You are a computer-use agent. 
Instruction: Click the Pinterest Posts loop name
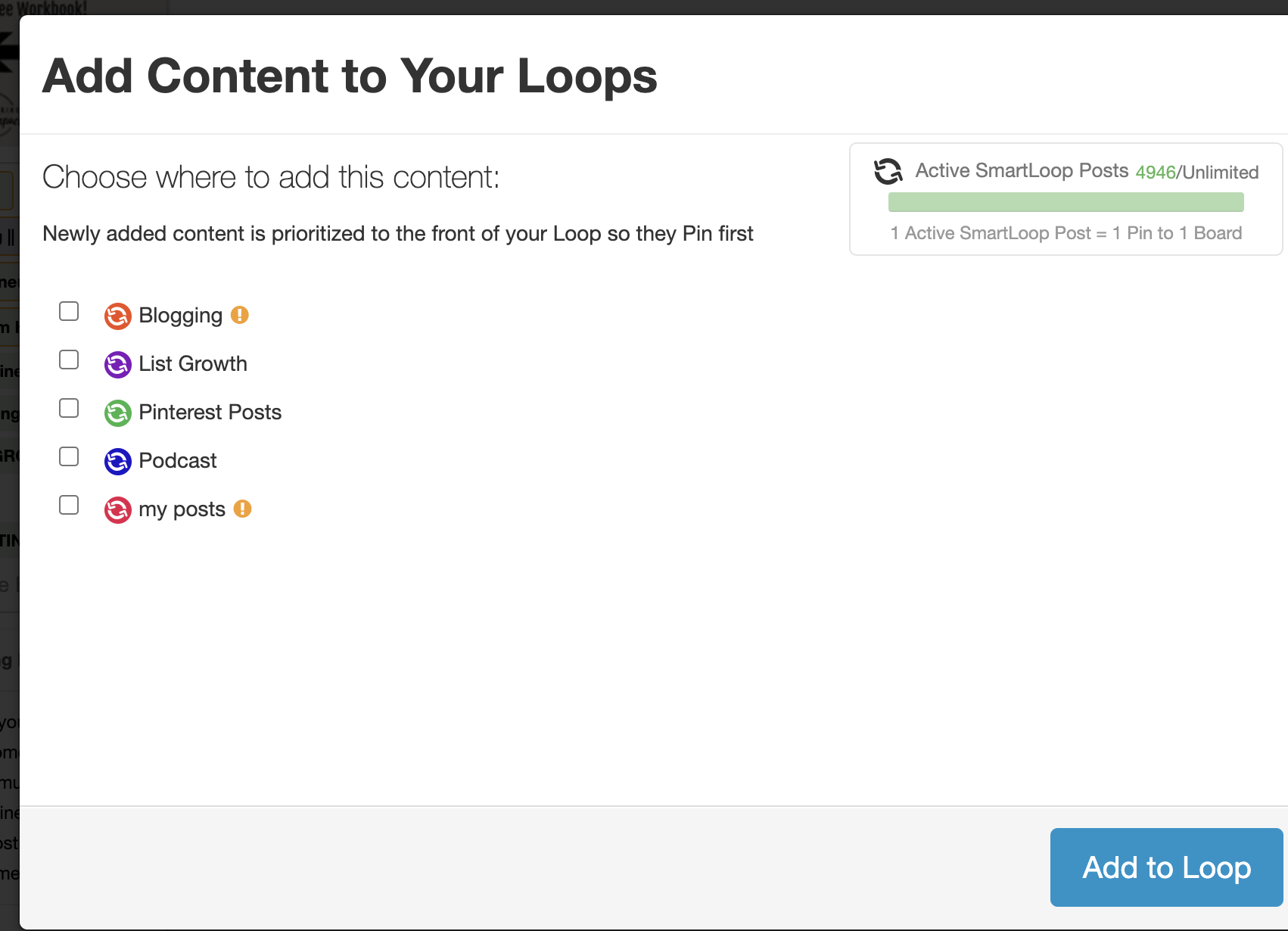pyautogui.click(x=210, y=413)
